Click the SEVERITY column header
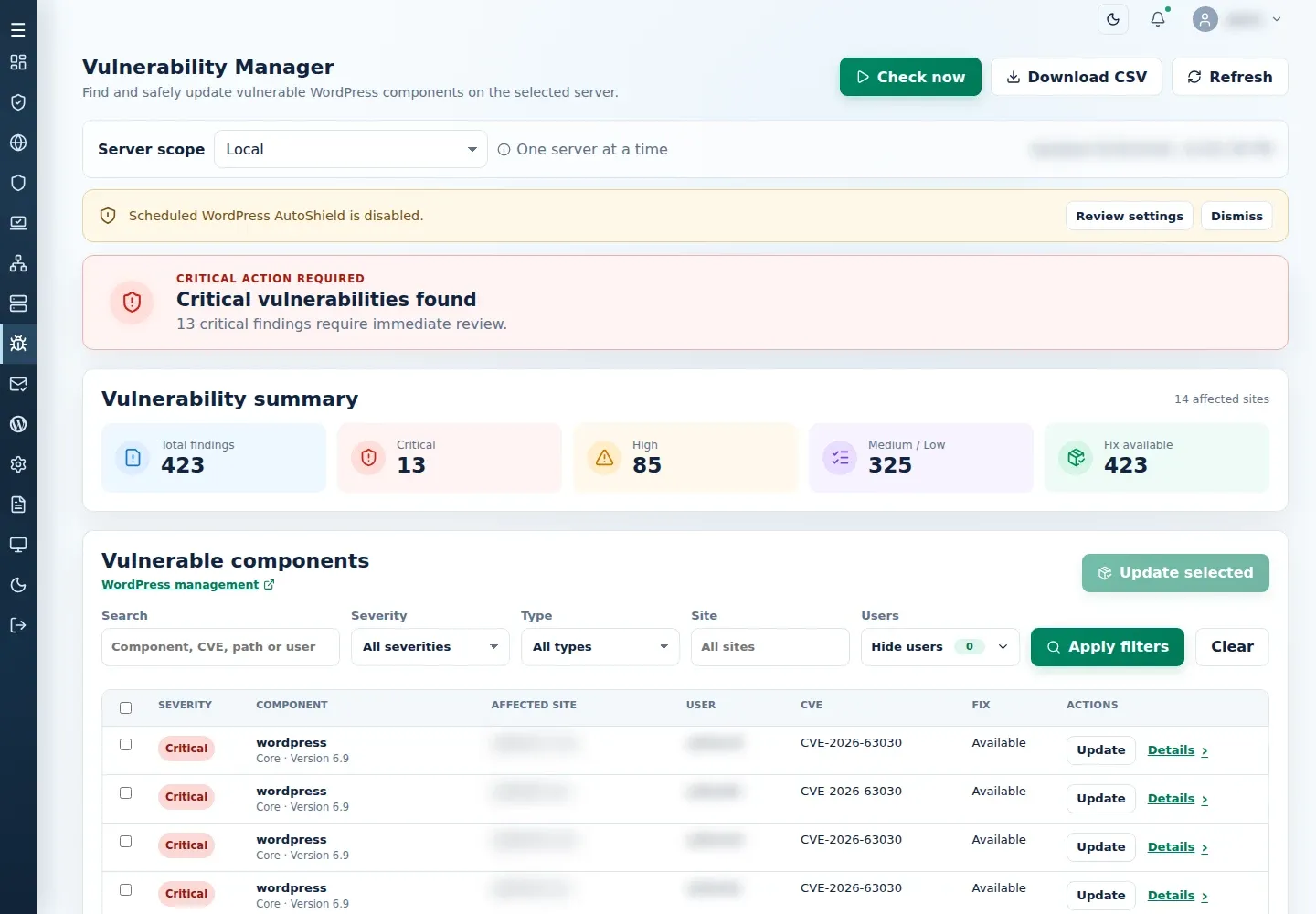Screen dimensions: 1316x914 185,705
